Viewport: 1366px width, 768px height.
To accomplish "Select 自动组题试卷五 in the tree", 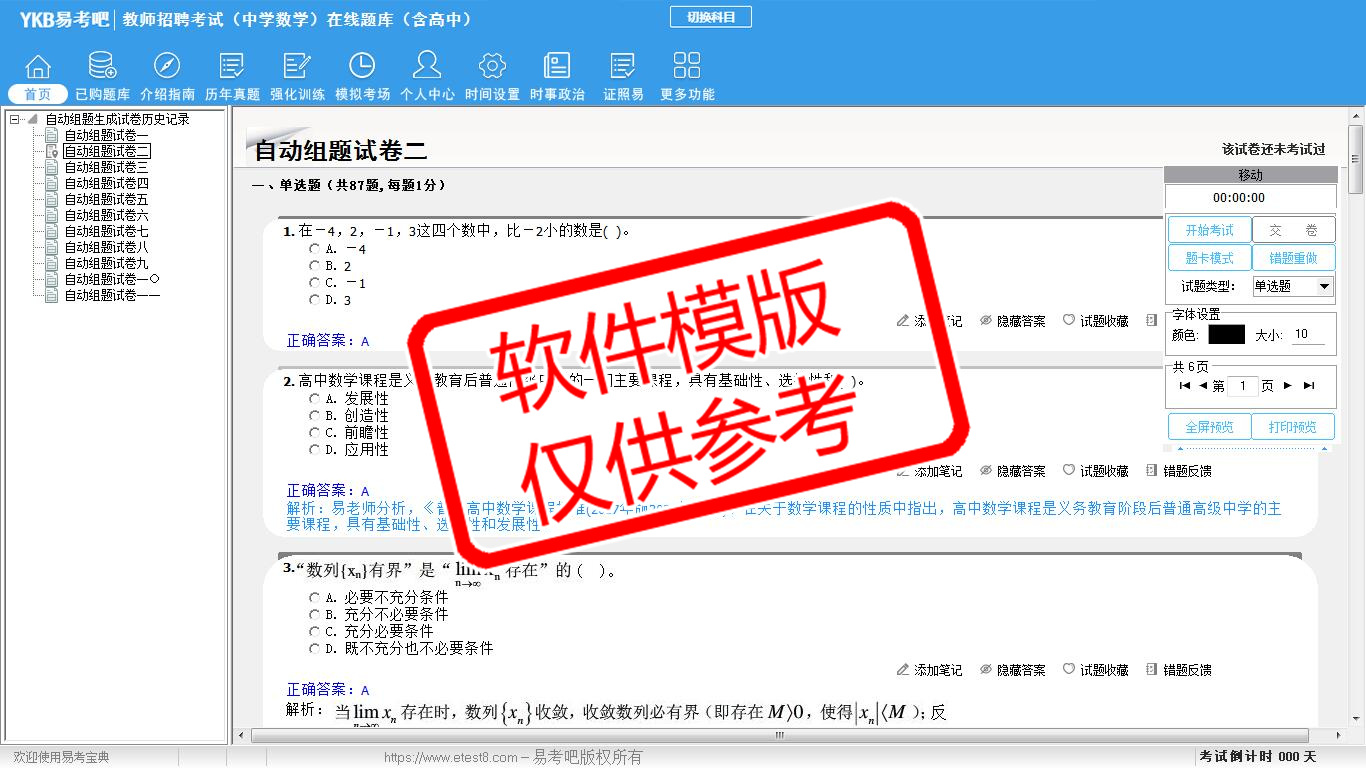I will (x=106, y=200).
